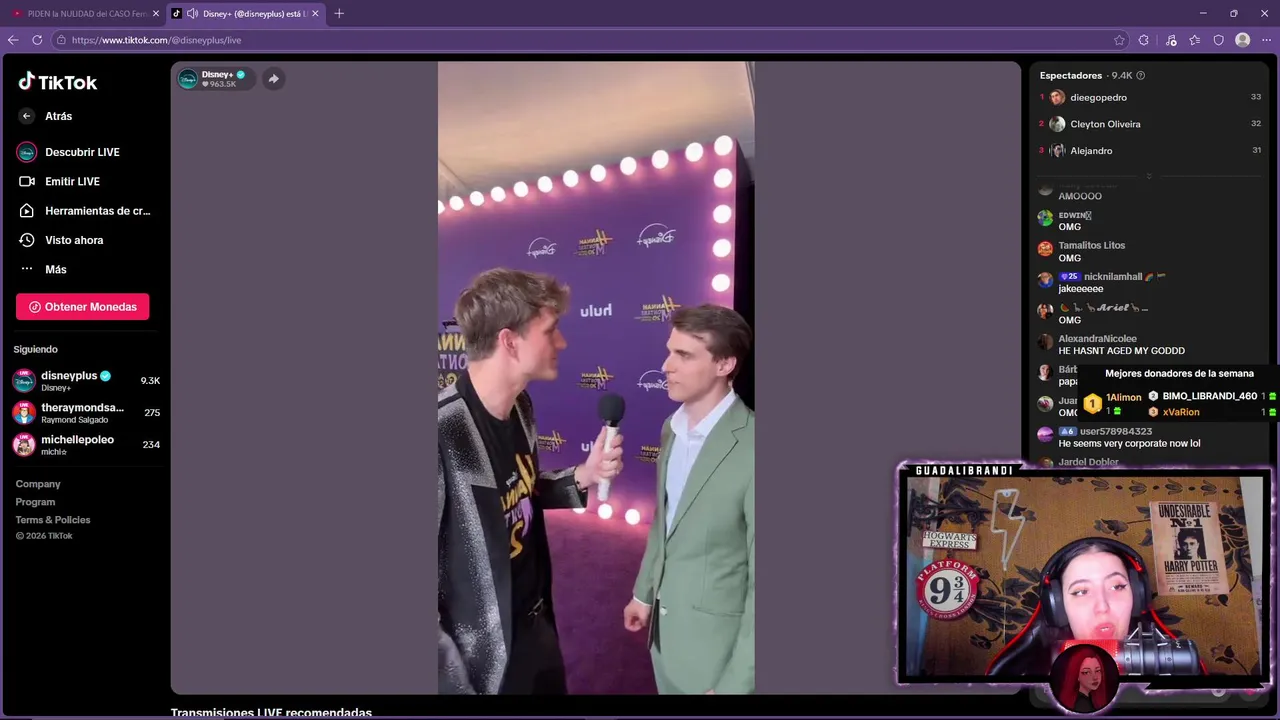The image size is (1280, 720).
Task: Click the live video player
Action: point(596,378)
